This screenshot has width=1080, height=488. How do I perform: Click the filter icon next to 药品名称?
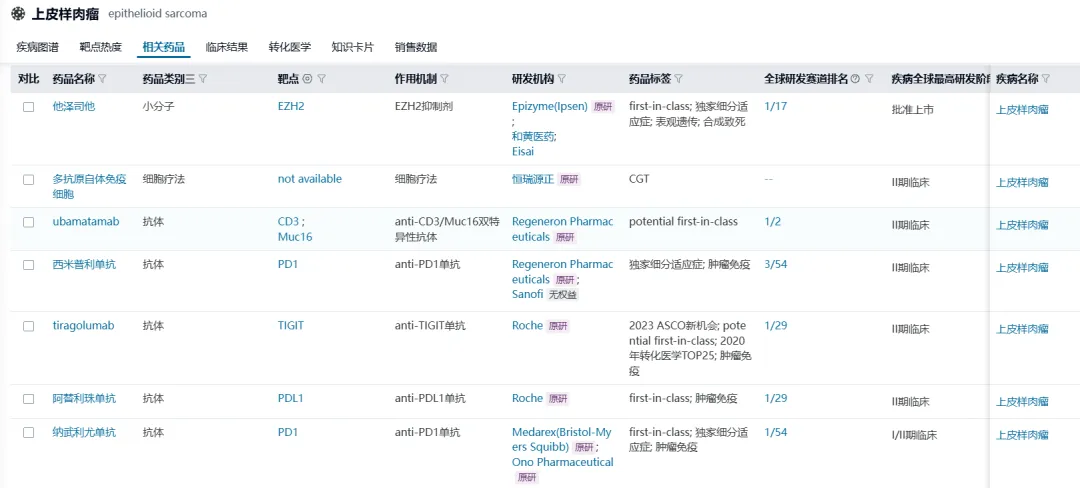[x=102, y=79]
